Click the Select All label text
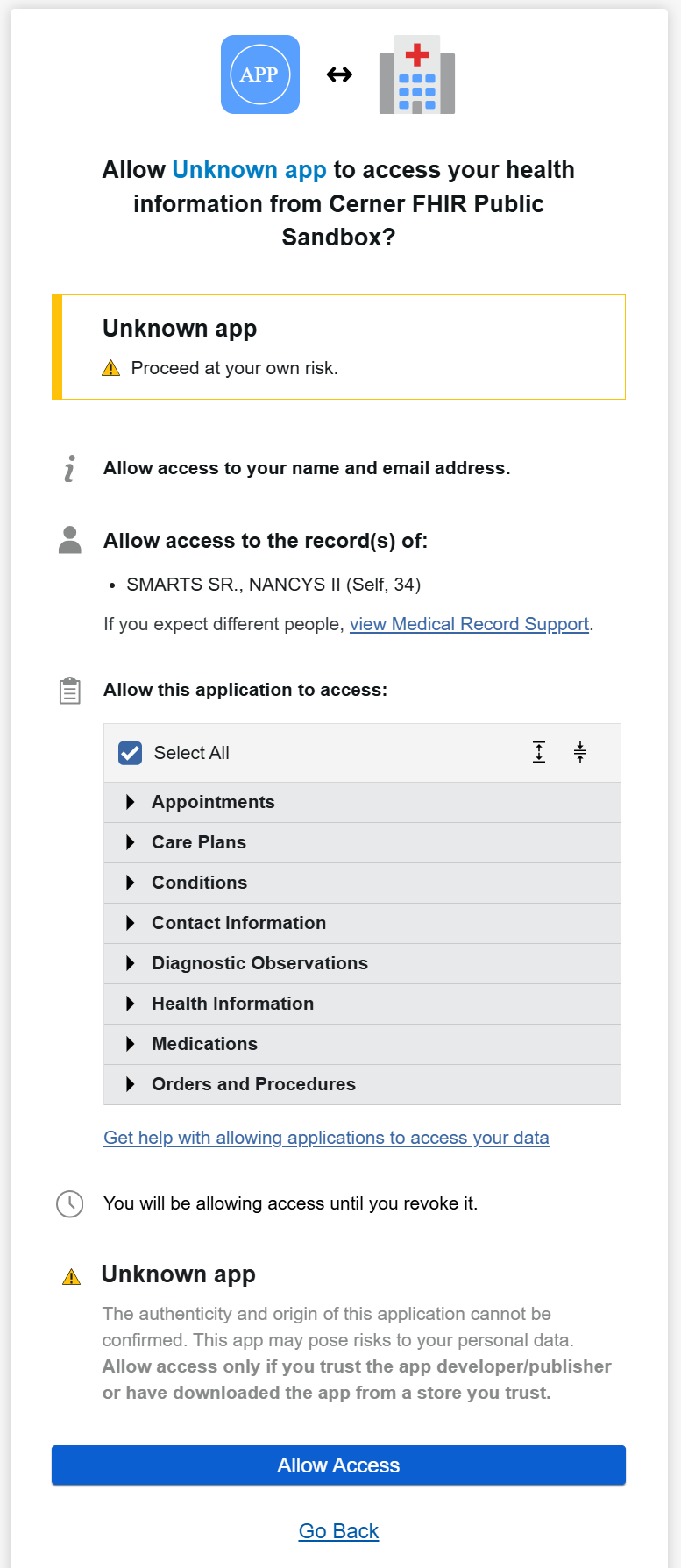The image size is (681, 1568). pyautogui.click(x=191, y=753)
